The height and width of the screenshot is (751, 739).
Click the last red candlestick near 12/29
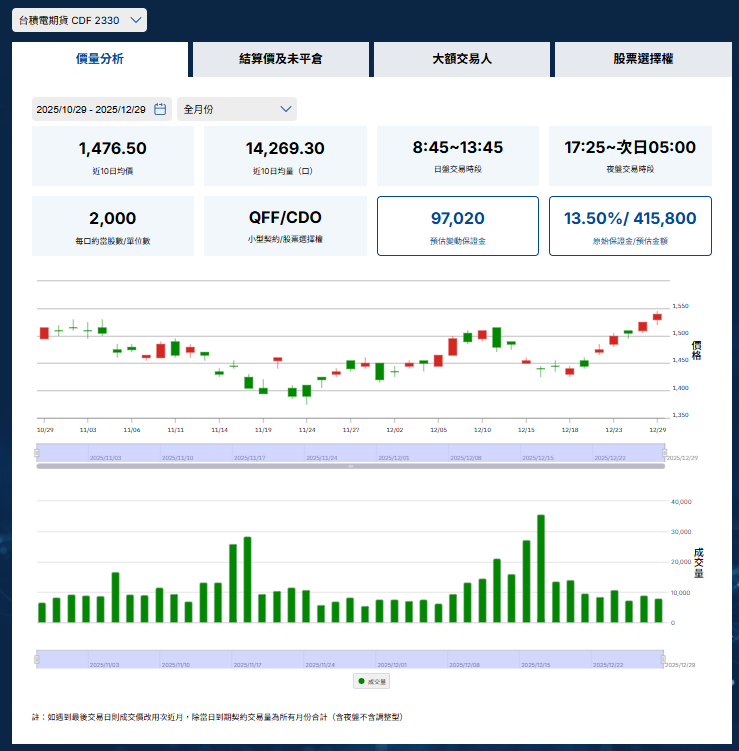point(657,317)
